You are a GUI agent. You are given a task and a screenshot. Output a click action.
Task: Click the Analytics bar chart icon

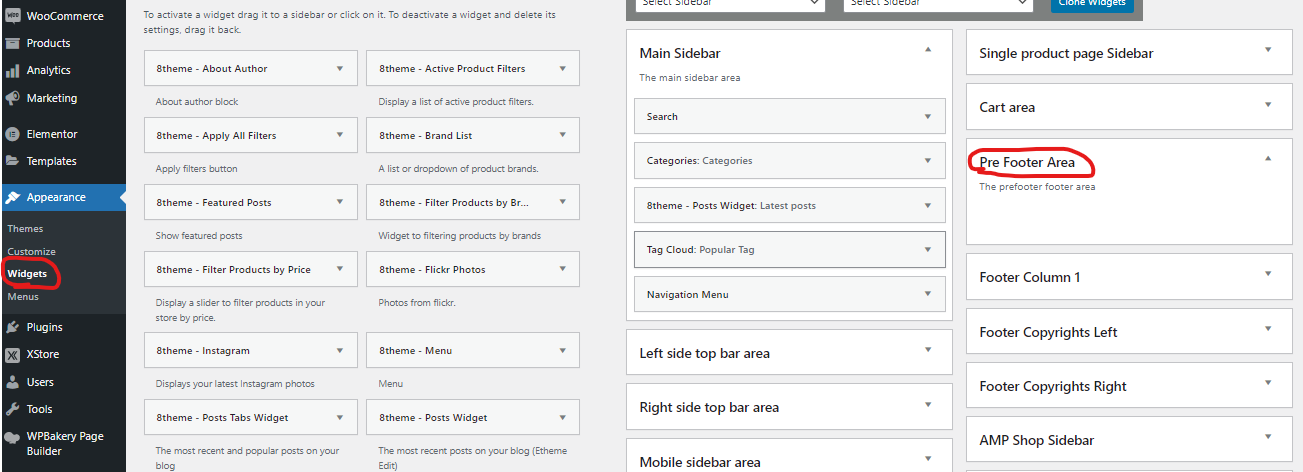(12, 70)
